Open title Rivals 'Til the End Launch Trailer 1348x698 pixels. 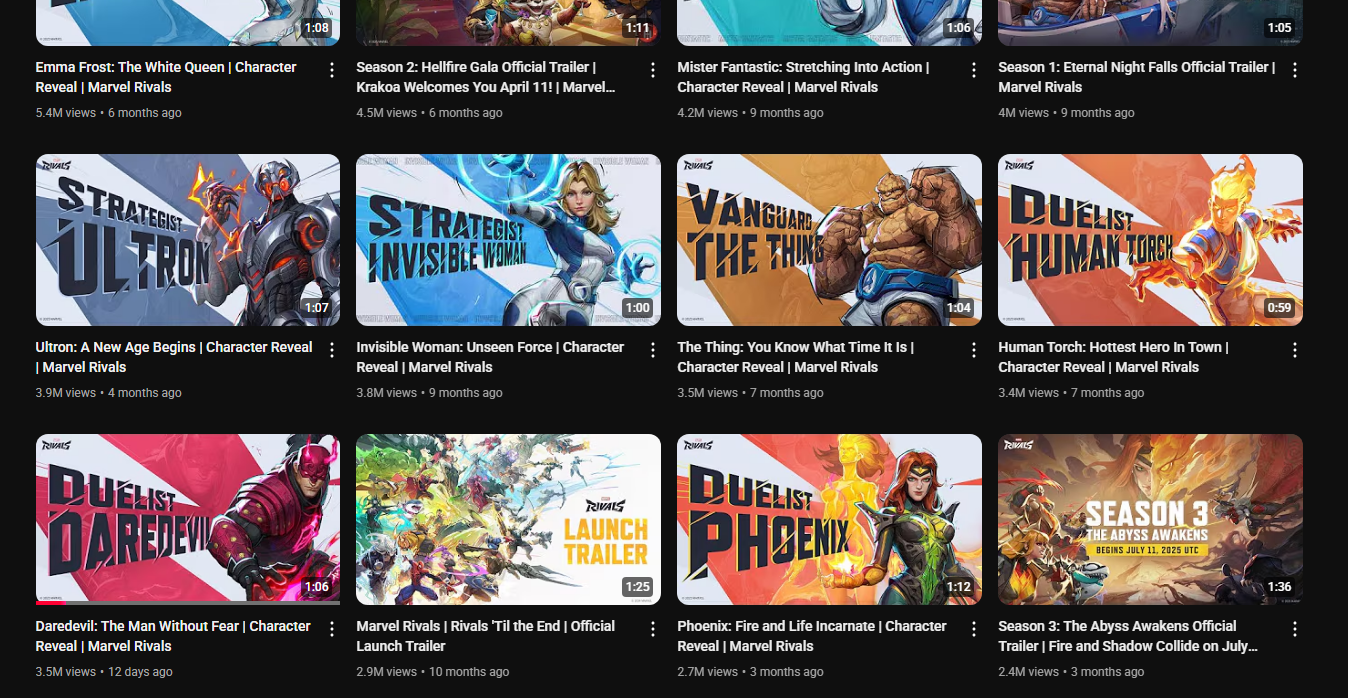(x=486, y=636)
